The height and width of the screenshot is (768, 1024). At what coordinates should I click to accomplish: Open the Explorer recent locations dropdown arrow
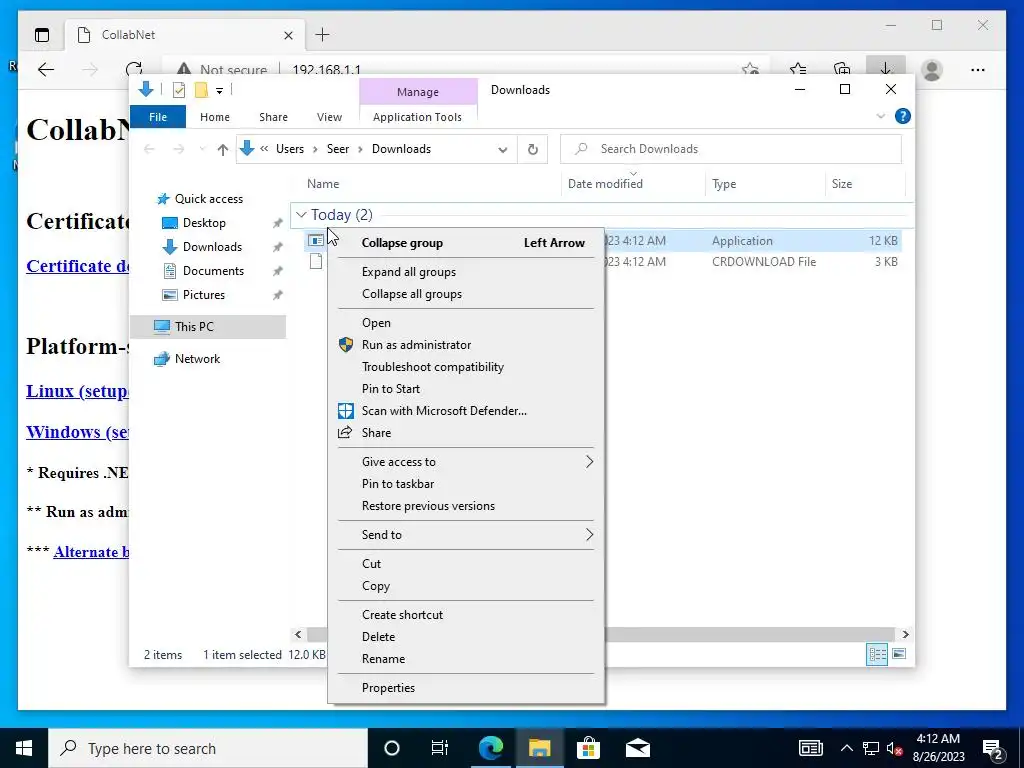(202, 150)
